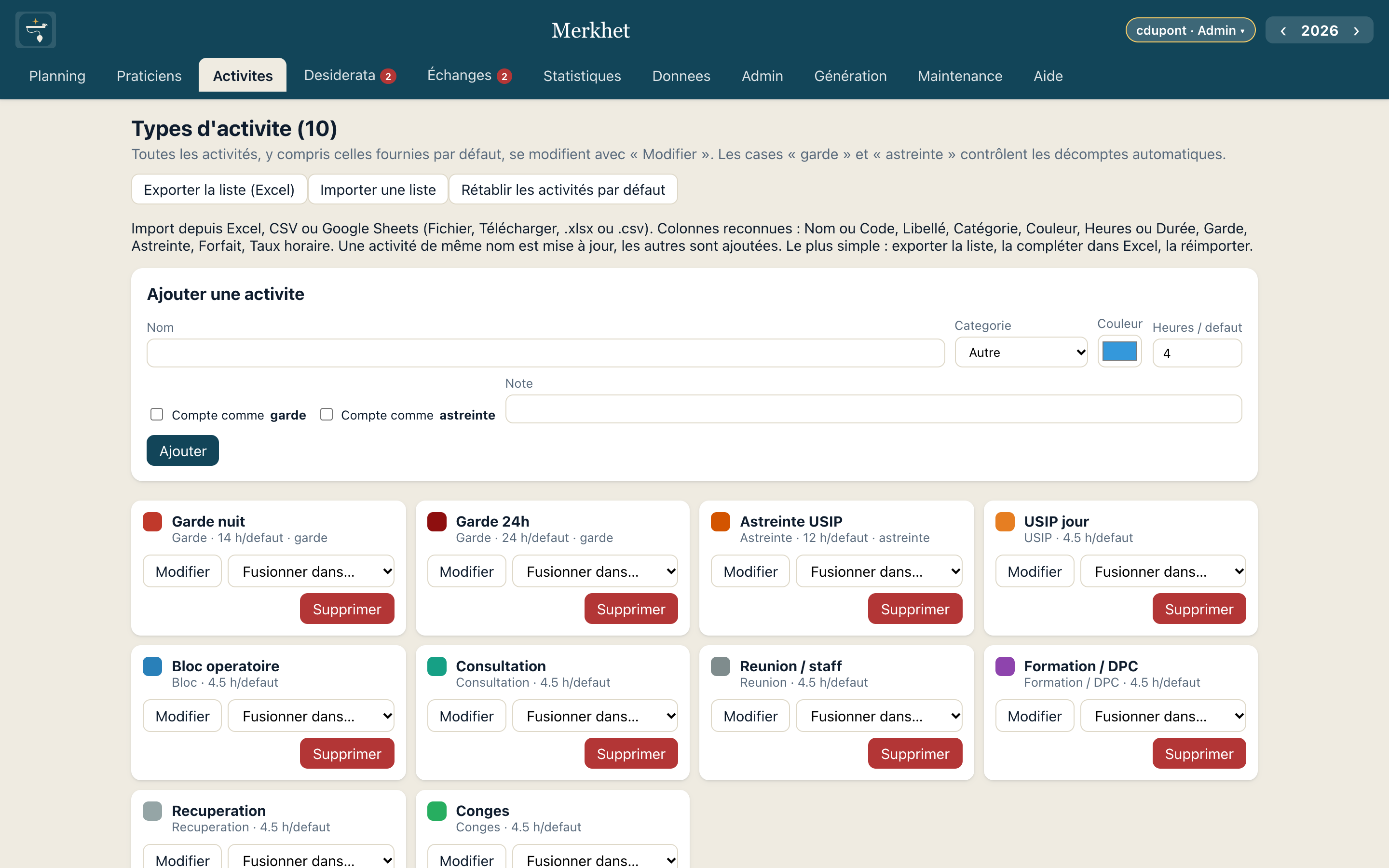Delete the Reunion / staff activity

click(x=915, y=754)
